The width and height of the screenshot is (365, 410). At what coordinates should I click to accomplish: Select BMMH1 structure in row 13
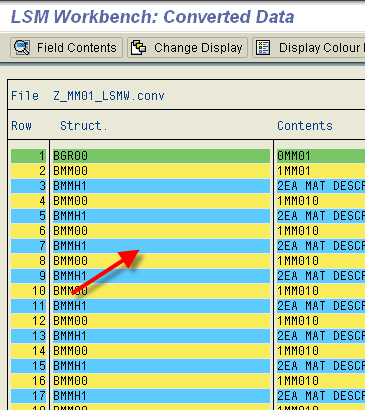161,336
